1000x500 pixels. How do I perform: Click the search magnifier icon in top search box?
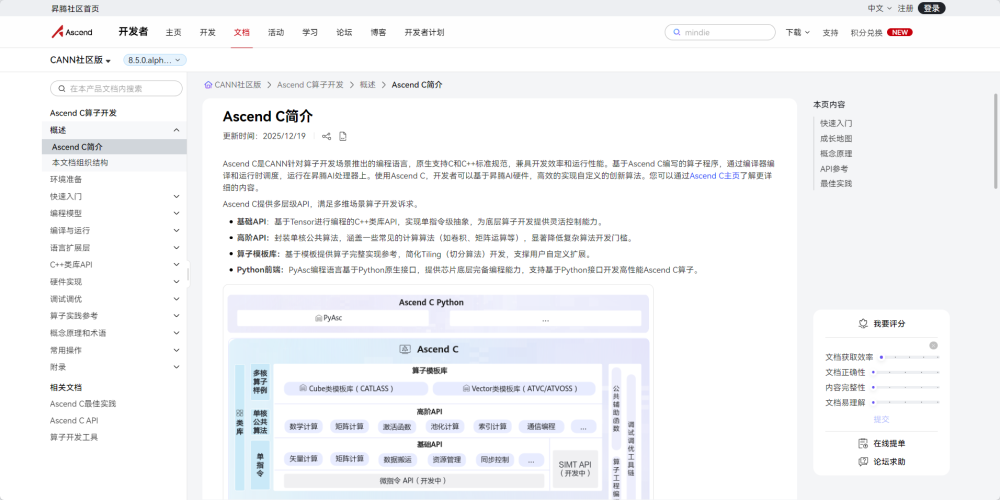click(676, 33)
